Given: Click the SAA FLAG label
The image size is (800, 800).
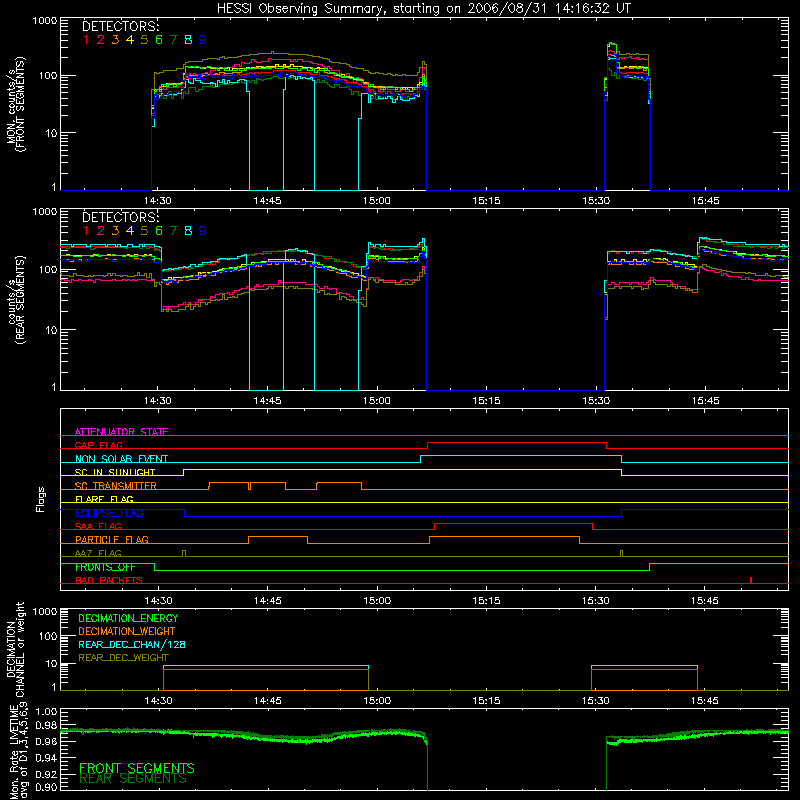Looking at the screenshot, I should point(98,526).
